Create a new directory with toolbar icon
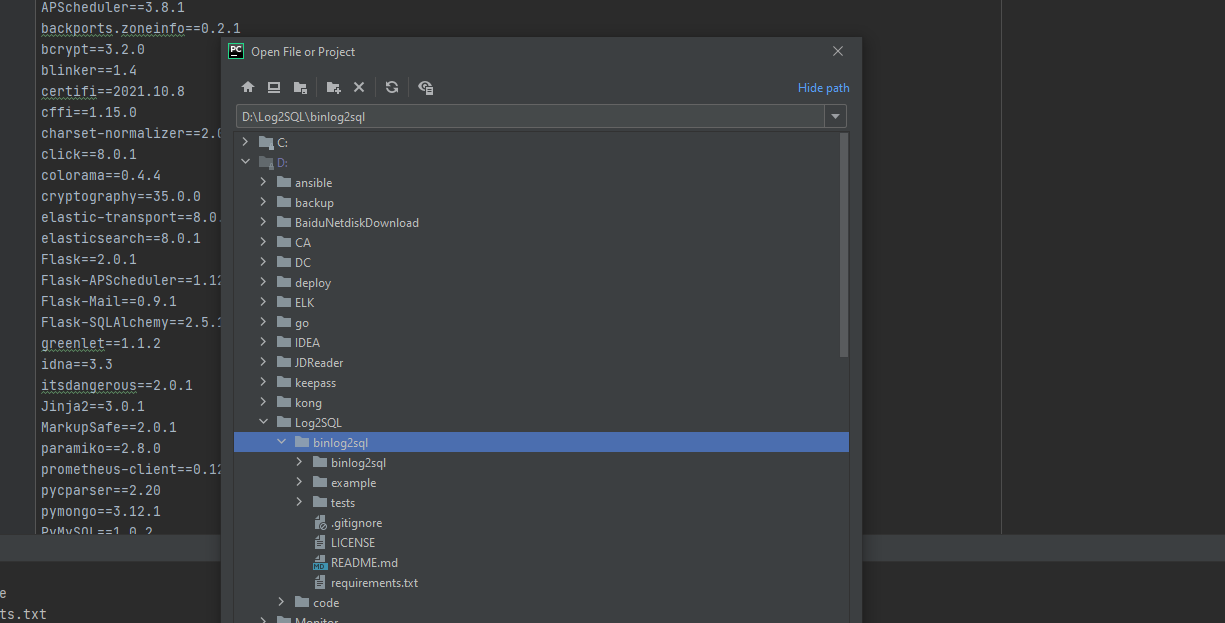The image size is (1225, 623). 333,87
